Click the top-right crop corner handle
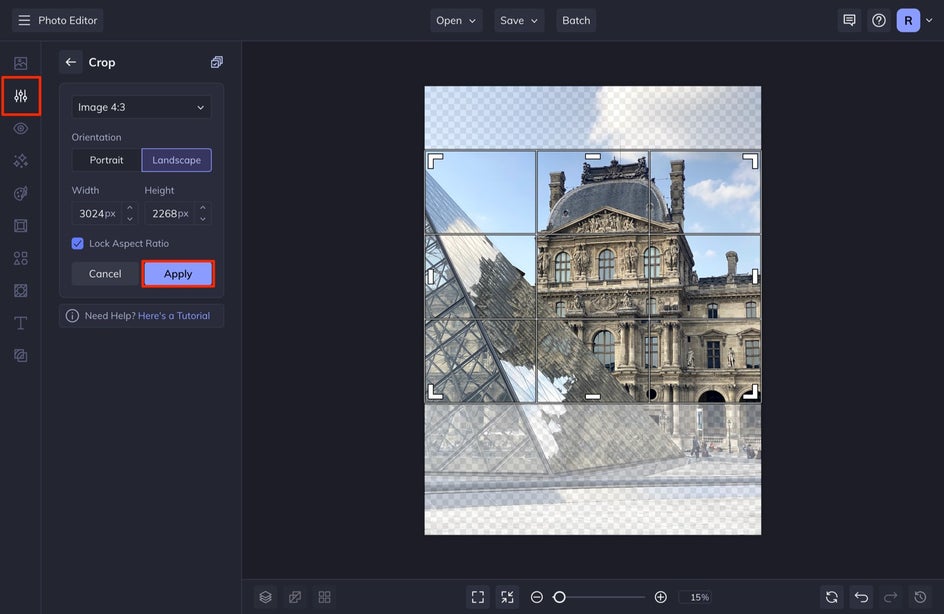The height and width of the screenshot is (614, 944). [750, 161]
